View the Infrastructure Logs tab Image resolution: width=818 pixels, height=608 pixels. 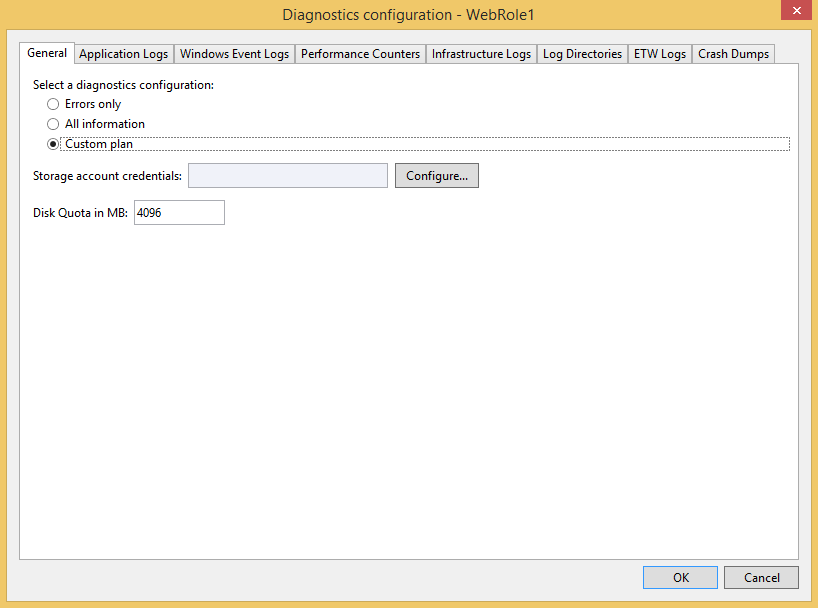[480, 54]
